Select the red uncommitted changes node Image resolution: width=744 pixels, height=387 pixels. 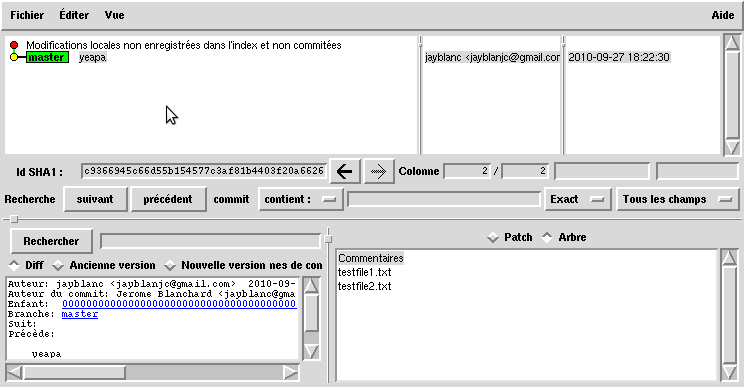click(x=14, y=45)
